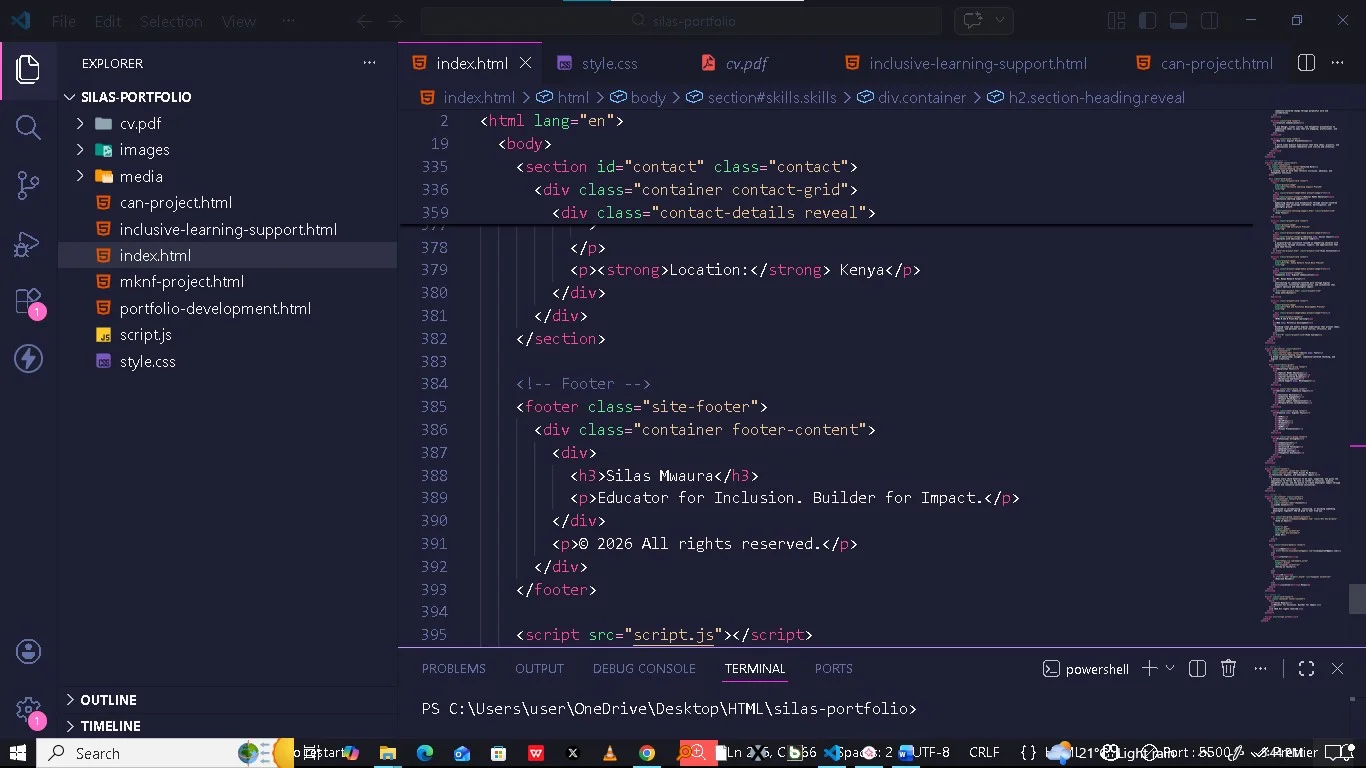Screen dimensions: 1366x768
Task: Open Windows Start menu
Action: pos(17,753)
